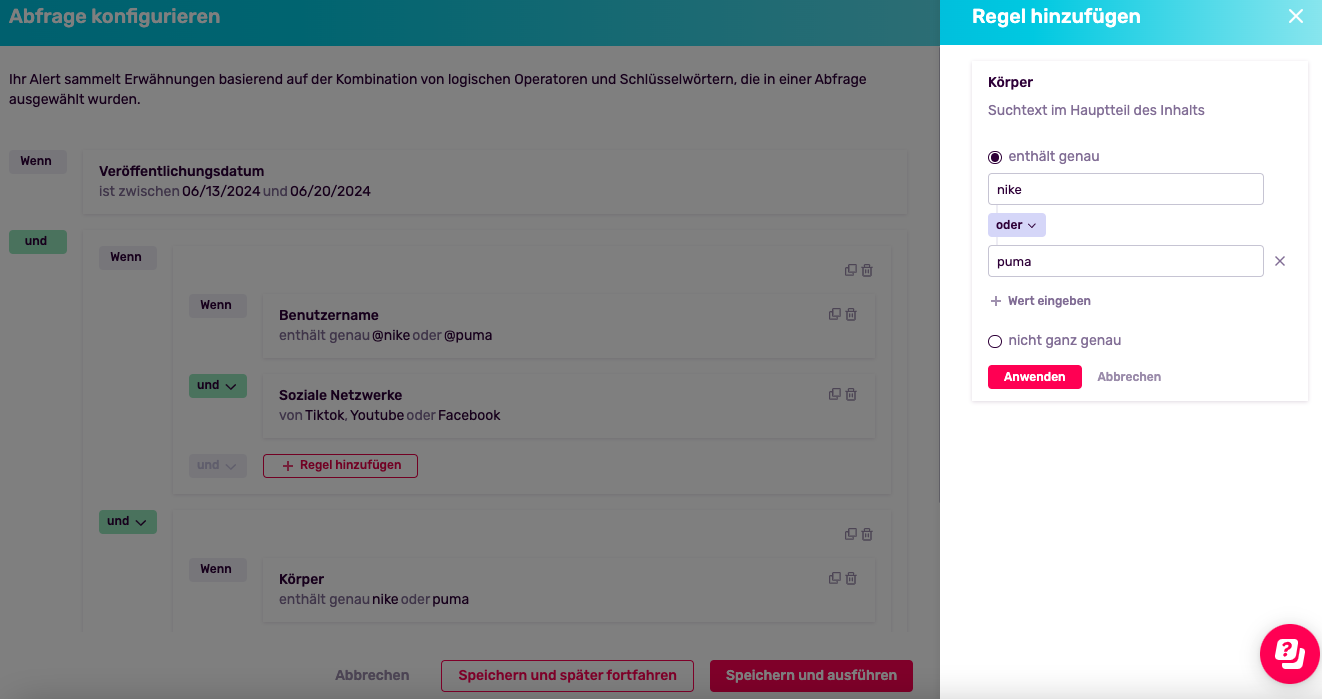
Task: Open und dropdown beside Soziale Netzwerke
Action: point(217,385)
